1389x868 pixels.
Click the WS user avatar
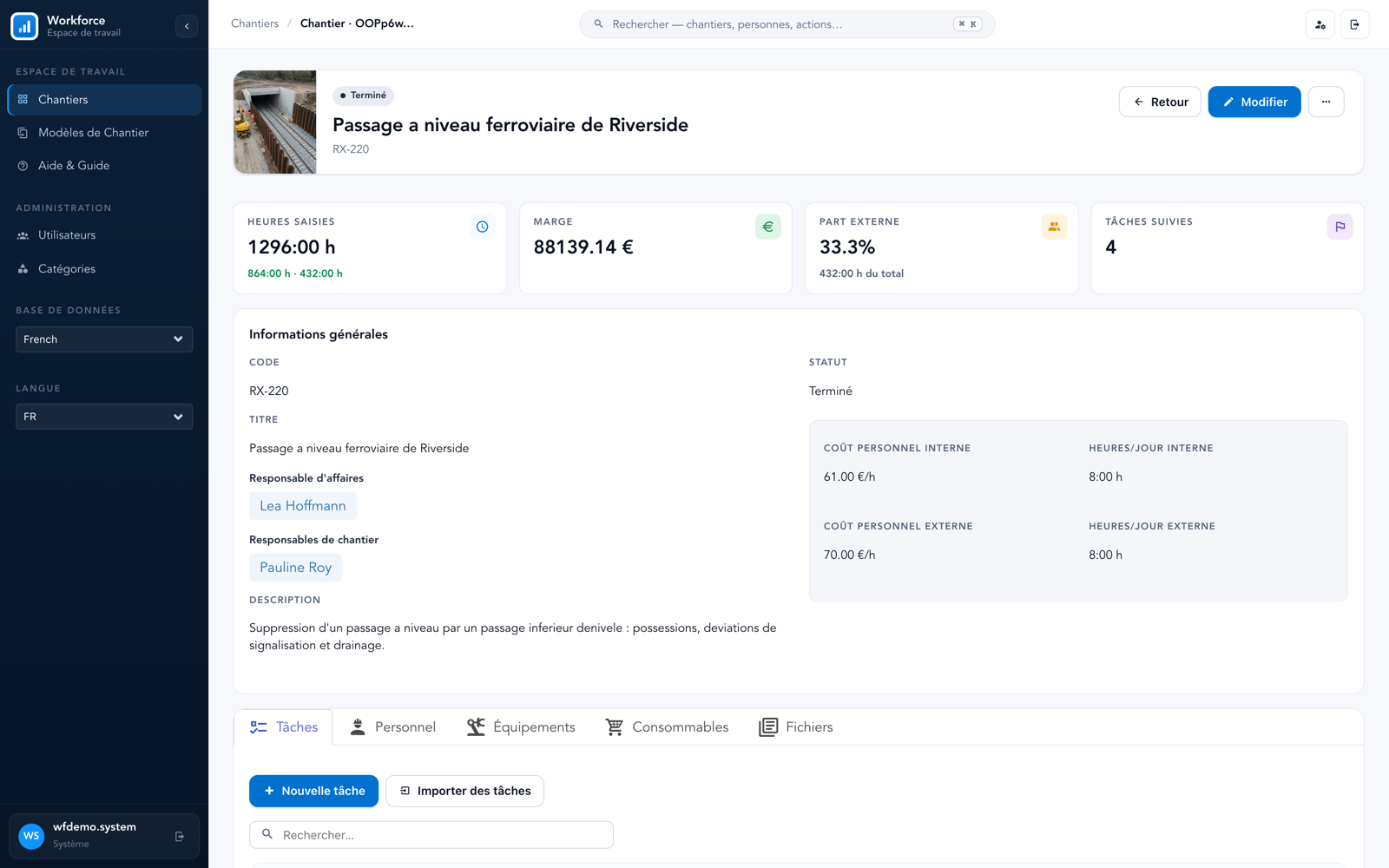[x=31, y=836]
